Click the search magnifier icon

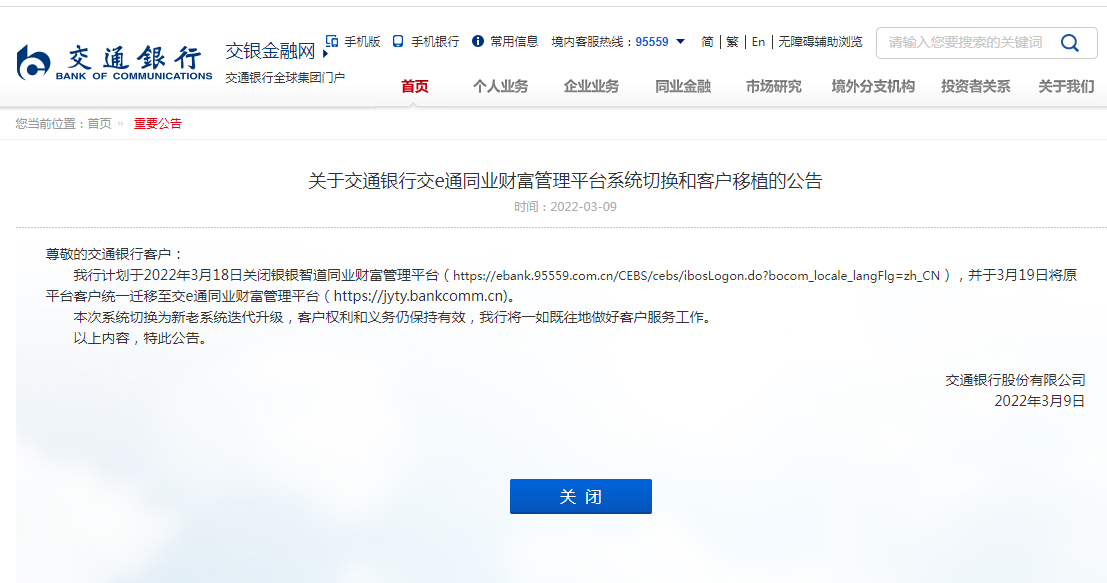click(x=1070, y=43)
